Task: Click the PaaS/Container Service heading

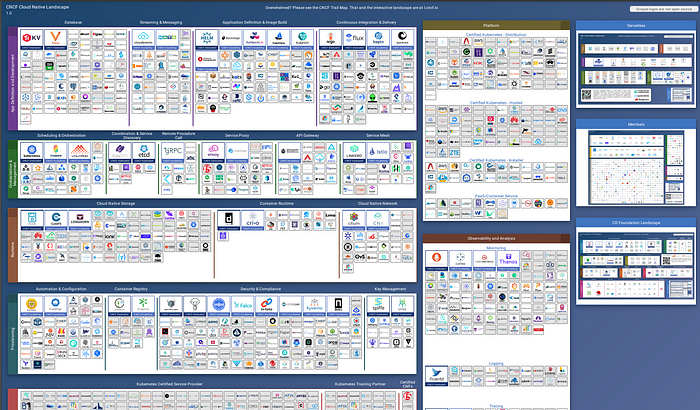Action: coord(496,196)
